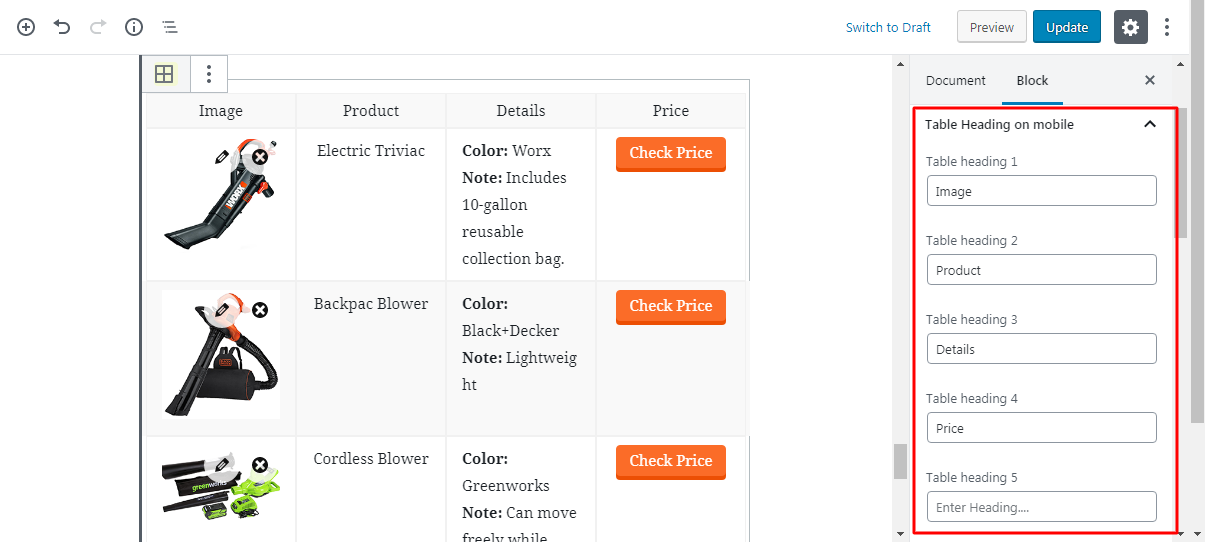Click the table block type icon
The image size is (1205, 542).
coord(165,74)
